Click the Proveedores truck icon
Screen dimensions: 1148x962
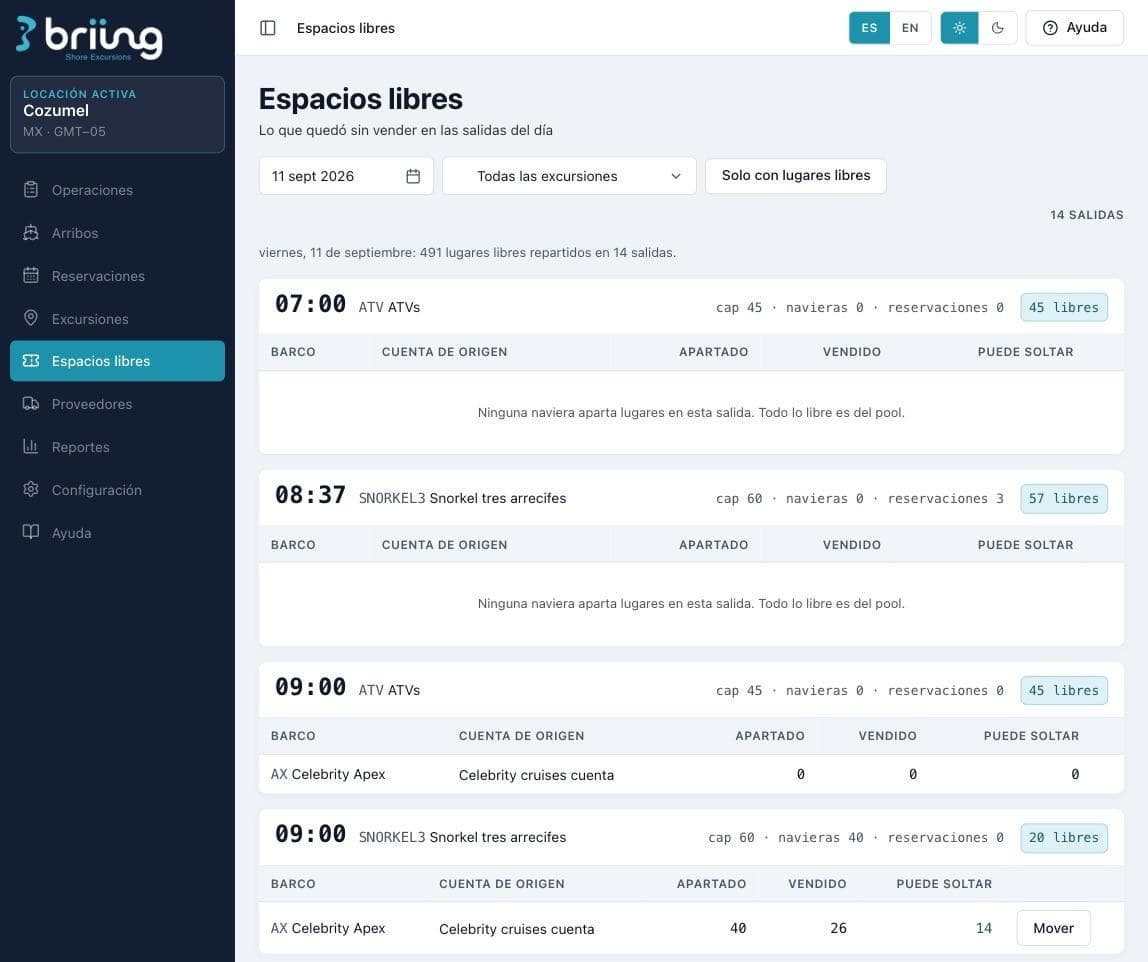[x=31, y=404]
